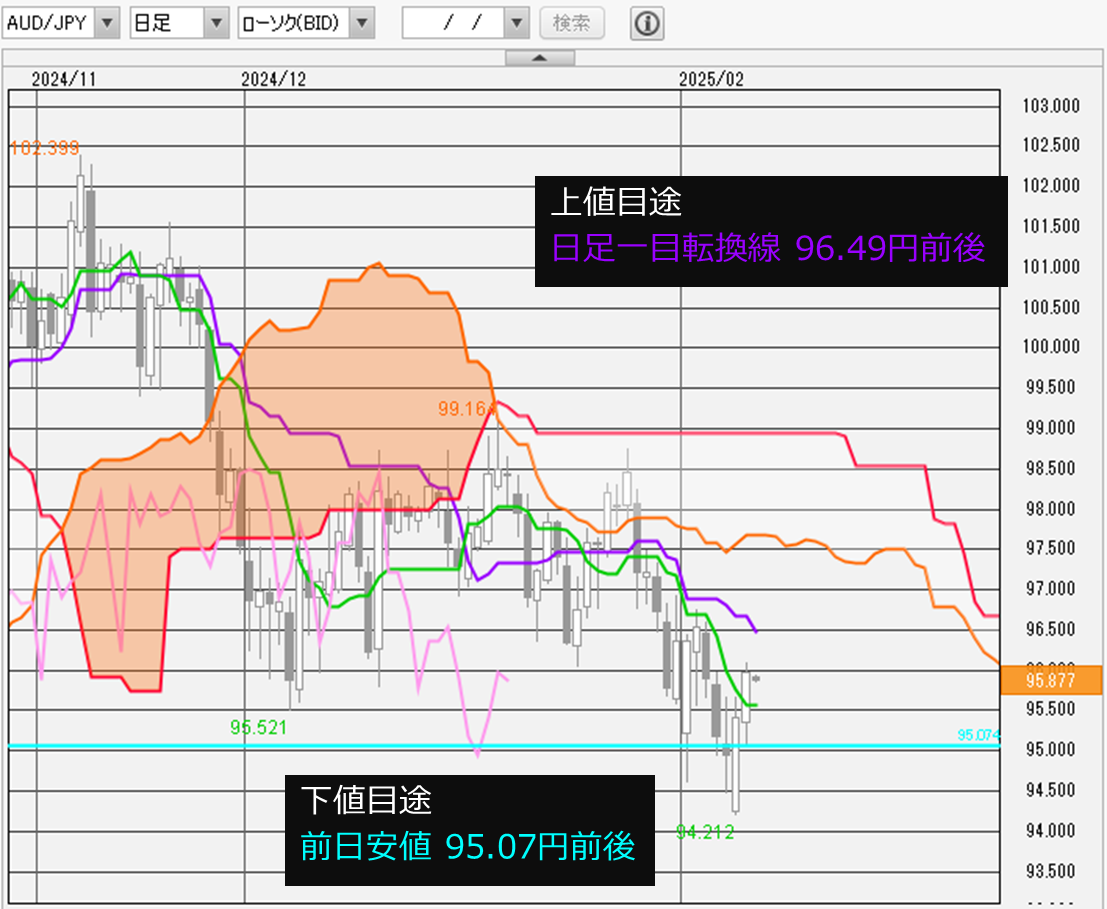Click the 100.000 price axis level
The image size is (1107, 909).
[x=1052, y=347]
